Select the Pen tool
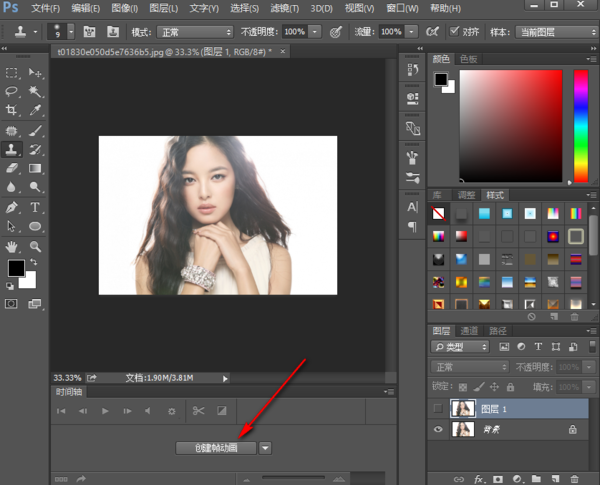600x485 pixels. tap(11, 207)
